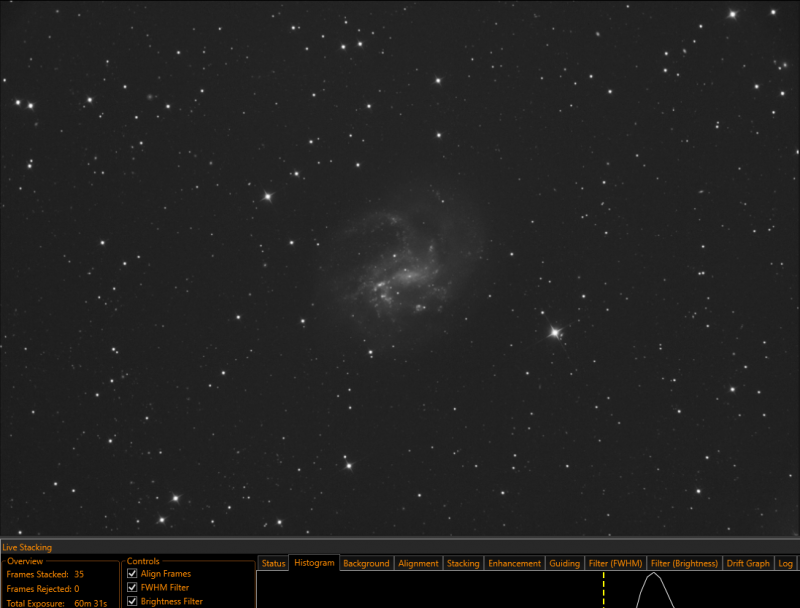Click the Frames Stacked value 35
This screenshot has width=800, height=608.
click(x=79, y=574)
